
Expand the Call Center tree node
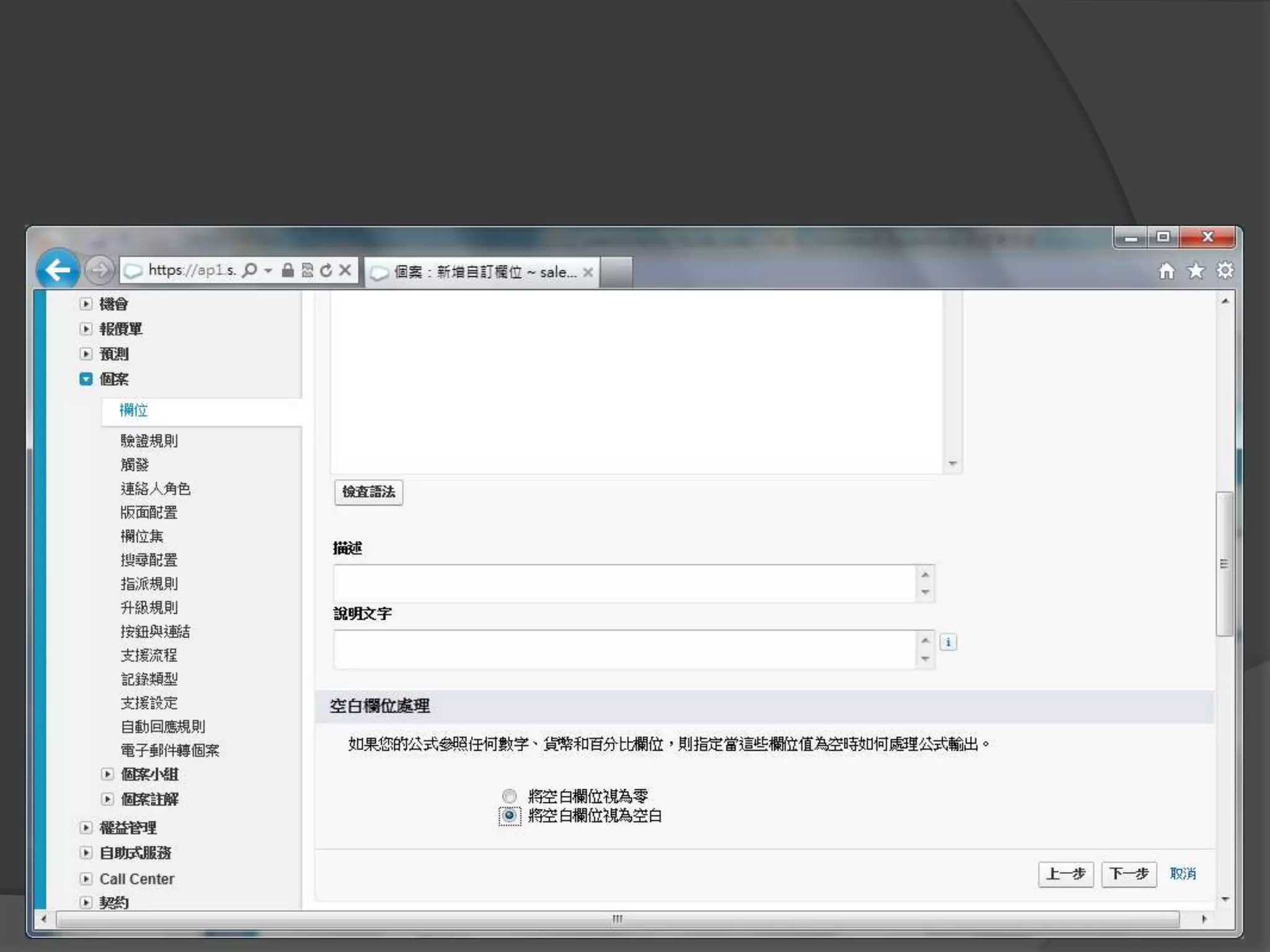click(86, 879)
